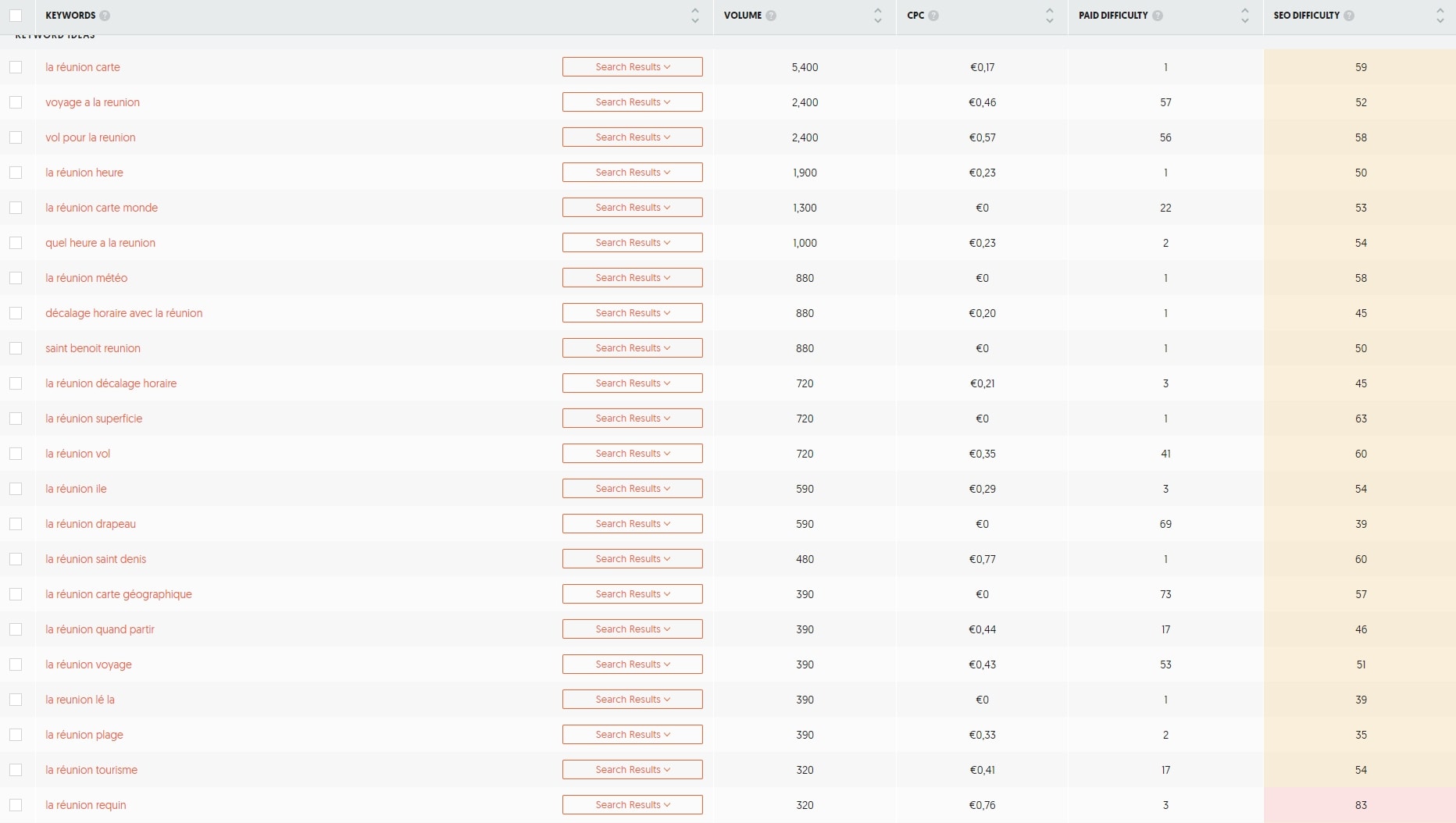Open the 'la réunion tourisme' keyword link

tap(91, 770)
